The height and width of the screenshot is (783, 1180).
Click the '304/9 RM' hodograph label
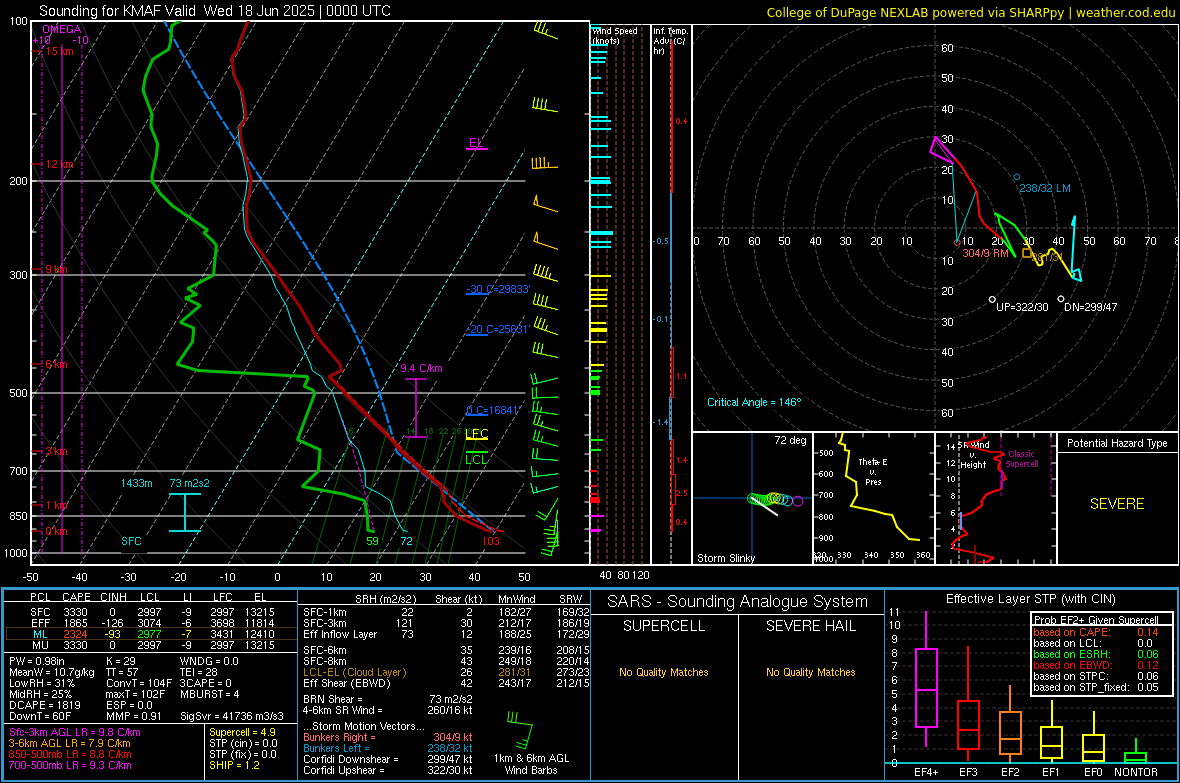point(985,253)
